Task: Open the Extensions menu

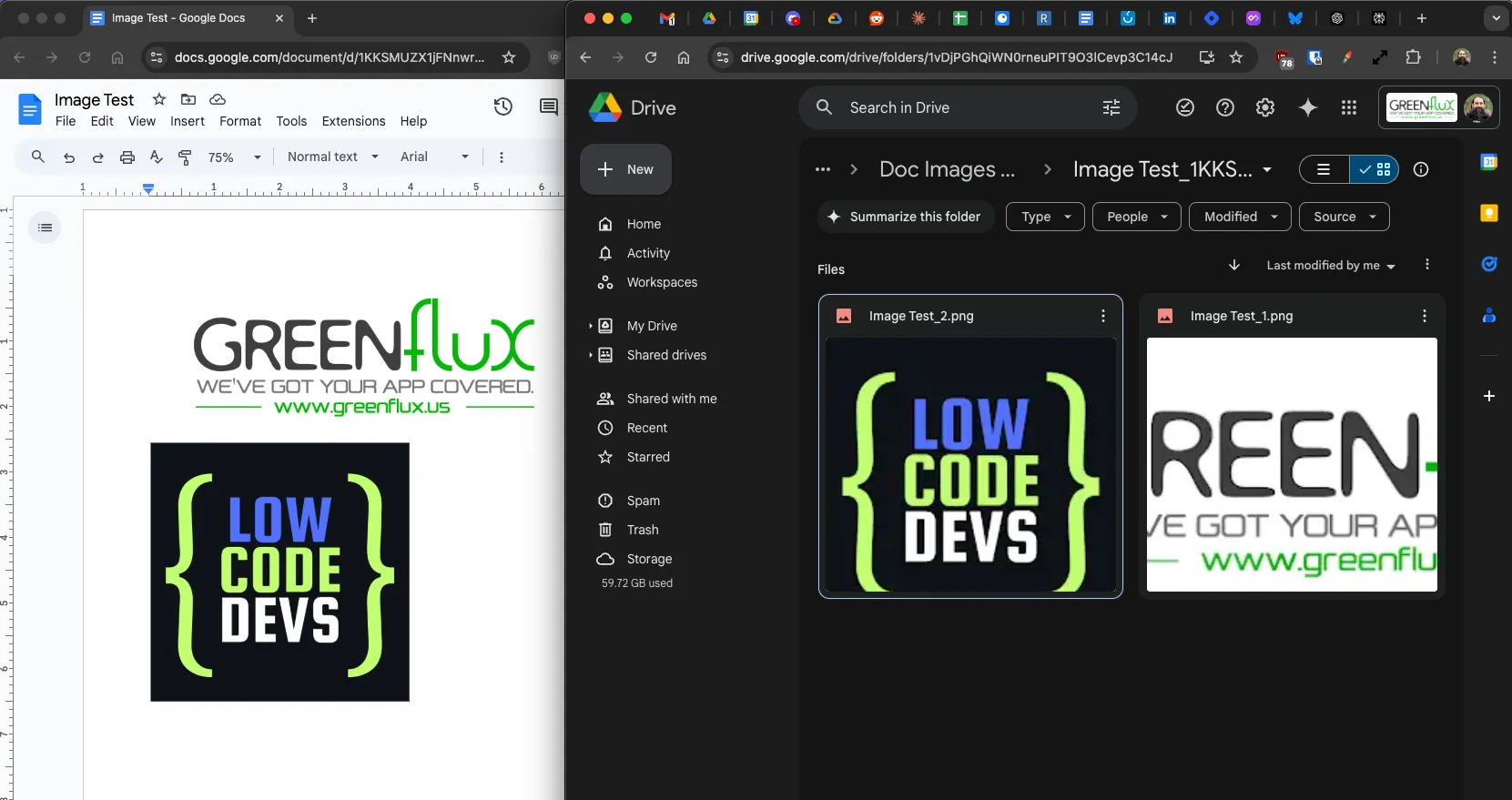Action: (353, 121)
